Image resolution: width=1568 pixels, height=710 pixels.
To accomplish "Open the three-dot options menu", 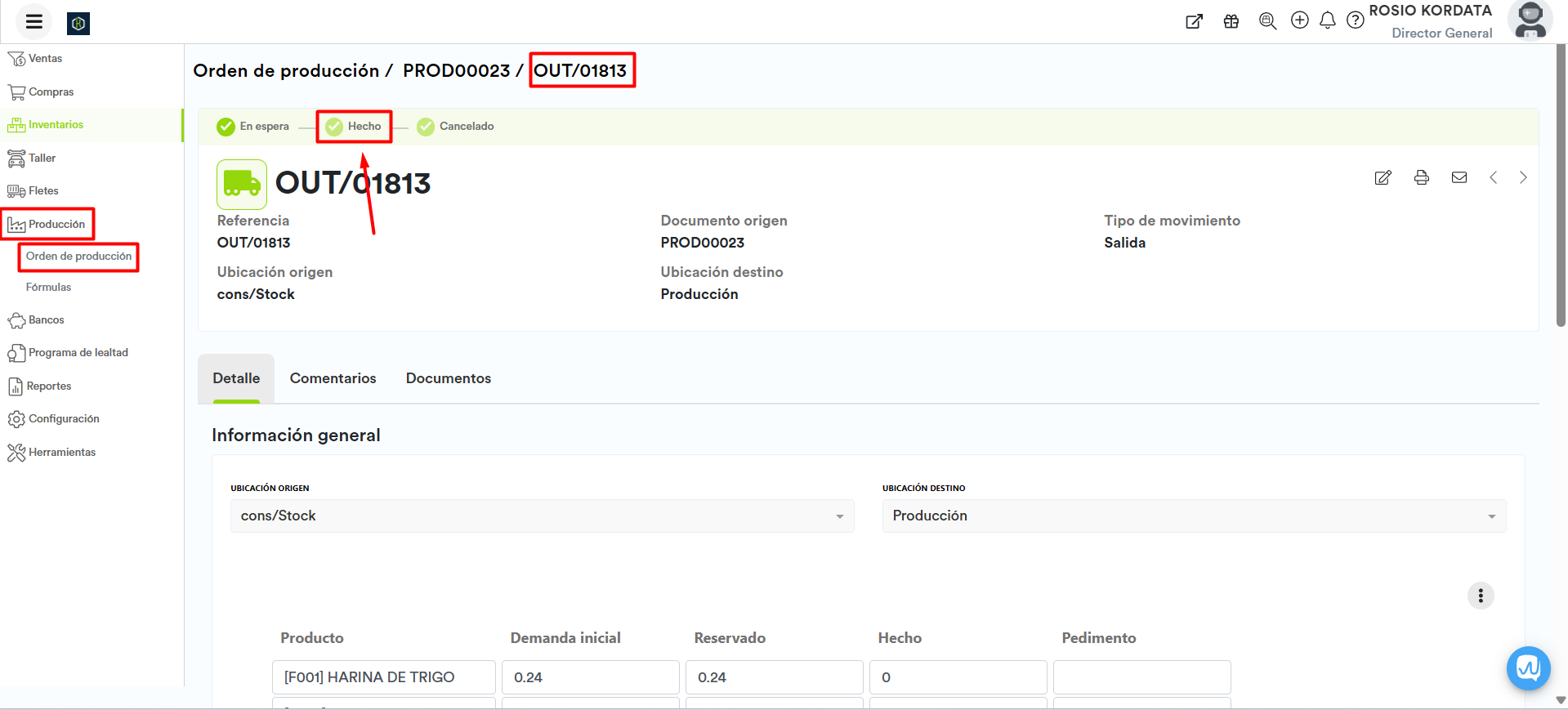I will point(1480,596).
